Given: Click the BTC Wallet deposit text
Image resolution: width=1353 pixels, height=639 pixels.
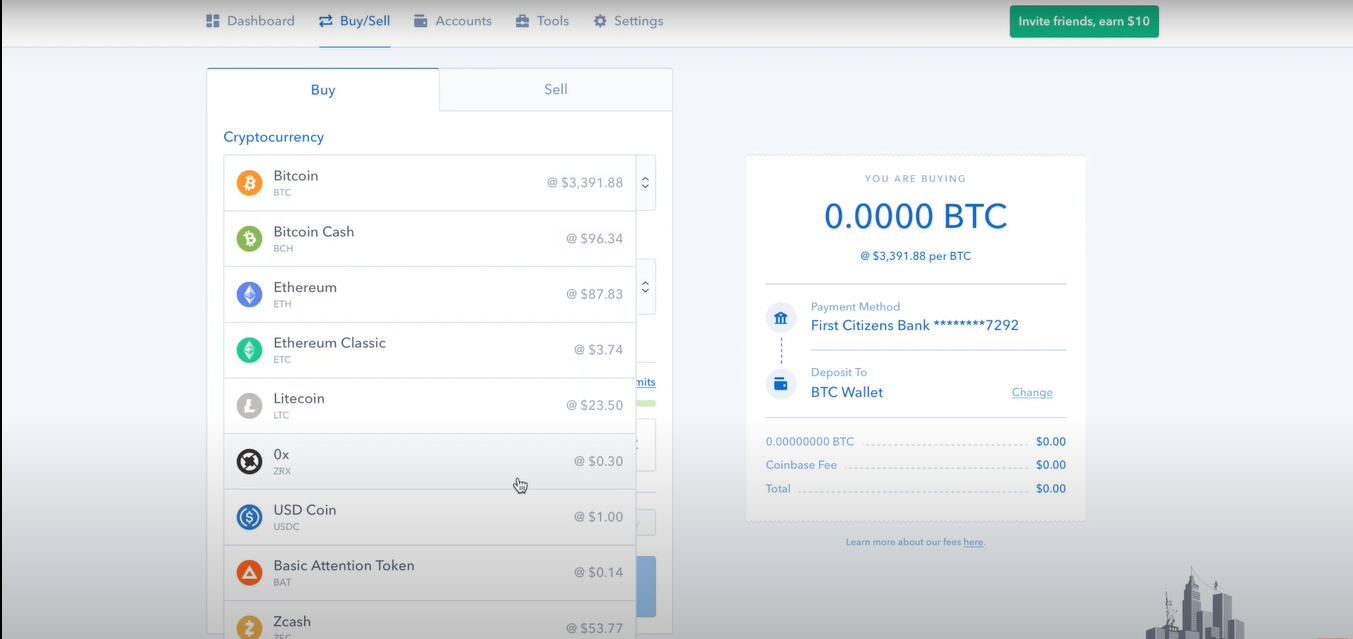Looking at the screenshot, I should click(x=847, y=392).
